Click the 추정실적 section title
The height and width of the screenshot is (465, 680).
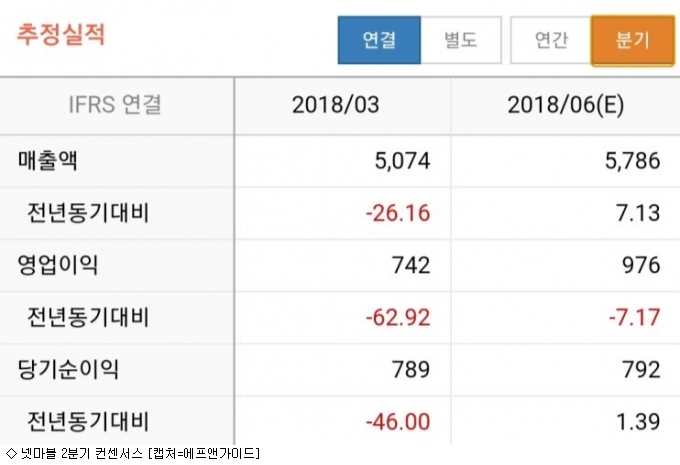[x=61, y=34]
